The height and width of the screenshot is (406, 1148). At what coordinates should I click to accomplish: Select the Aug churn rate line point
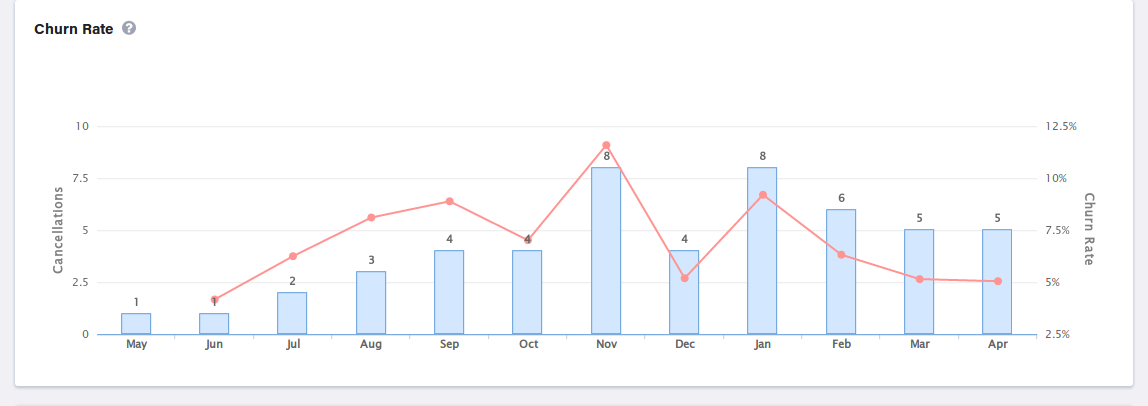click(x=371, y=218)
